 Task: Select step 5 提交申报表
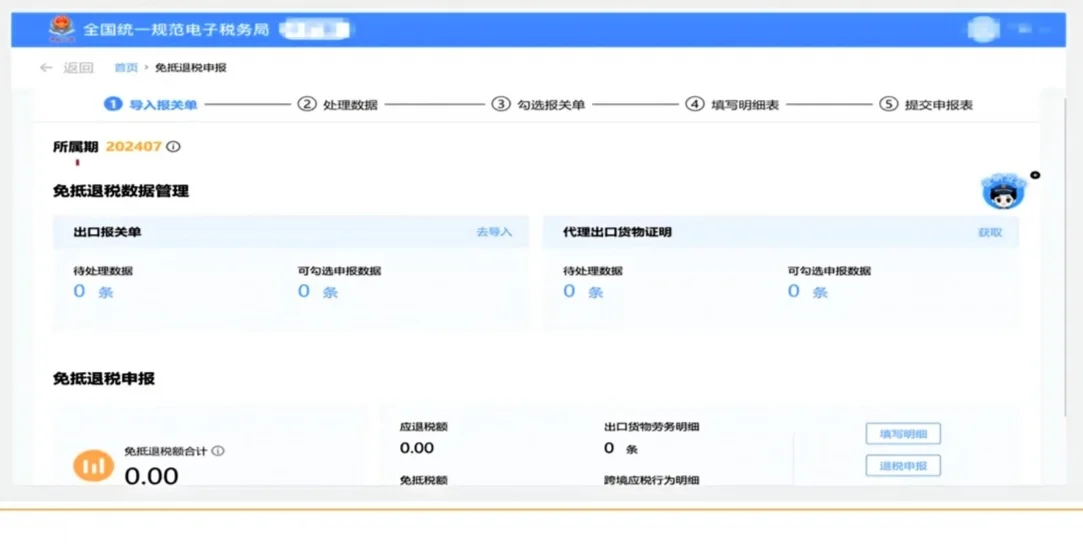[926, 104]
